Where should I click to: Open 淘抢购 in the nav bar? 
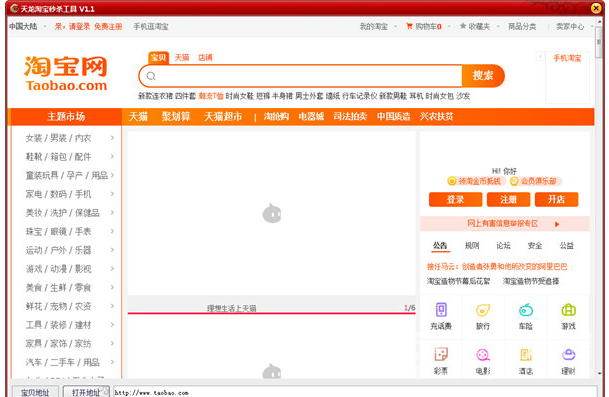pos(276,117)
